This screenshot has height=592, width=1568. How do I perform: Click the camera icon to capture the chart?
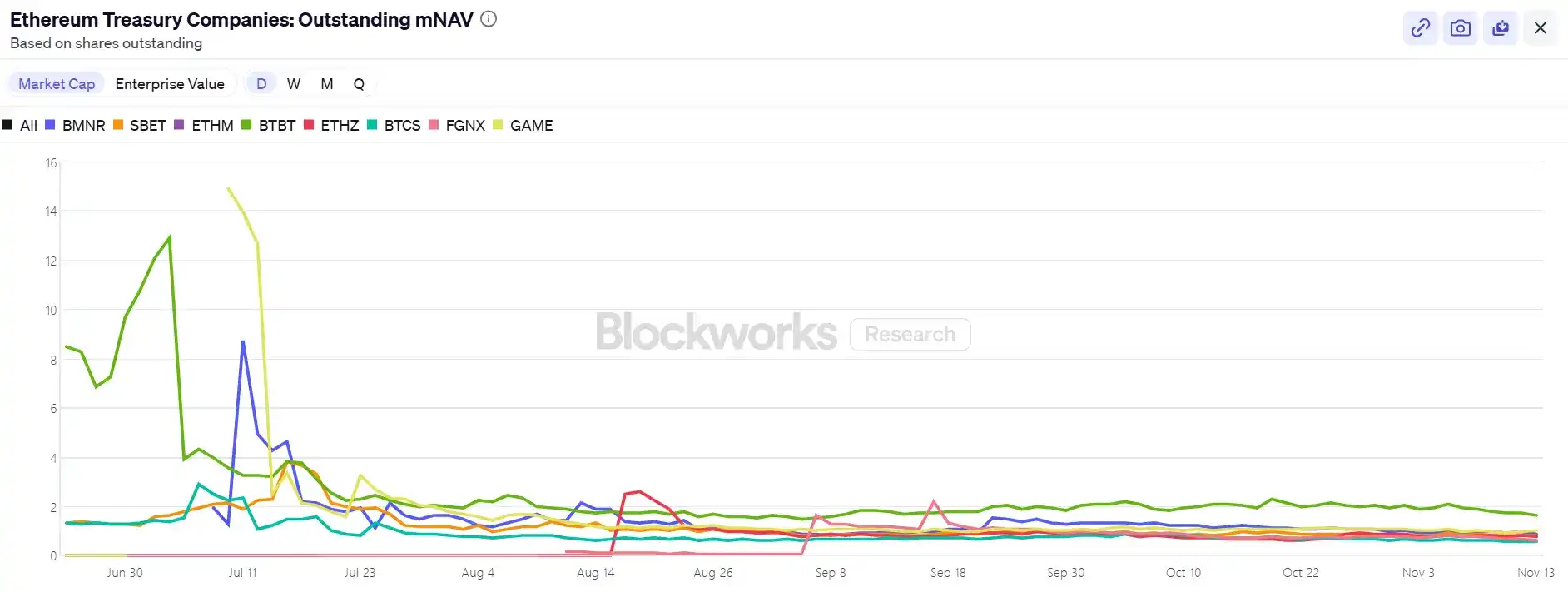1460,27
